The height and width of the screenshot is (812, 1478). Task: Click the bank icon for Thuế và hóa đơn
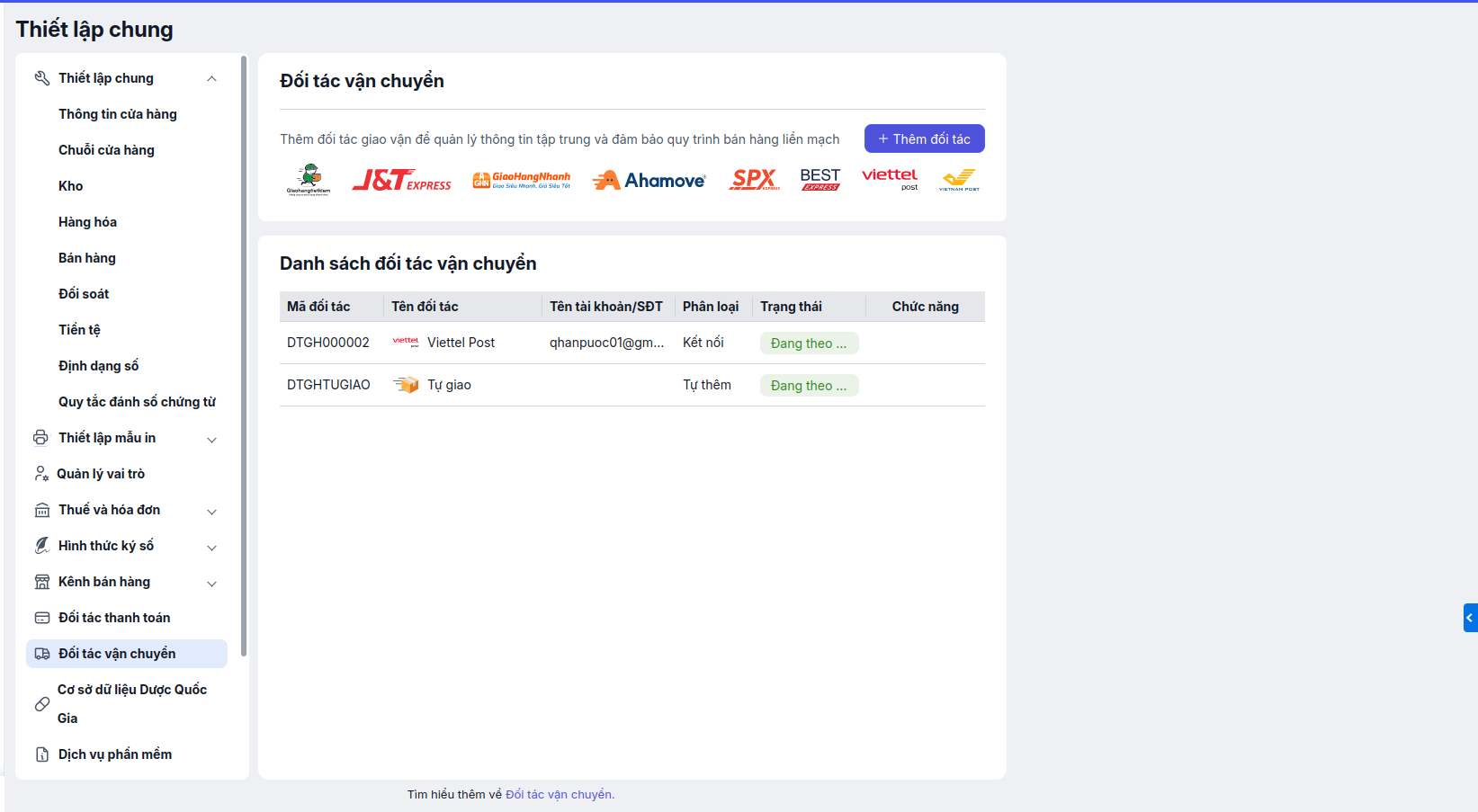coord(41,510)
